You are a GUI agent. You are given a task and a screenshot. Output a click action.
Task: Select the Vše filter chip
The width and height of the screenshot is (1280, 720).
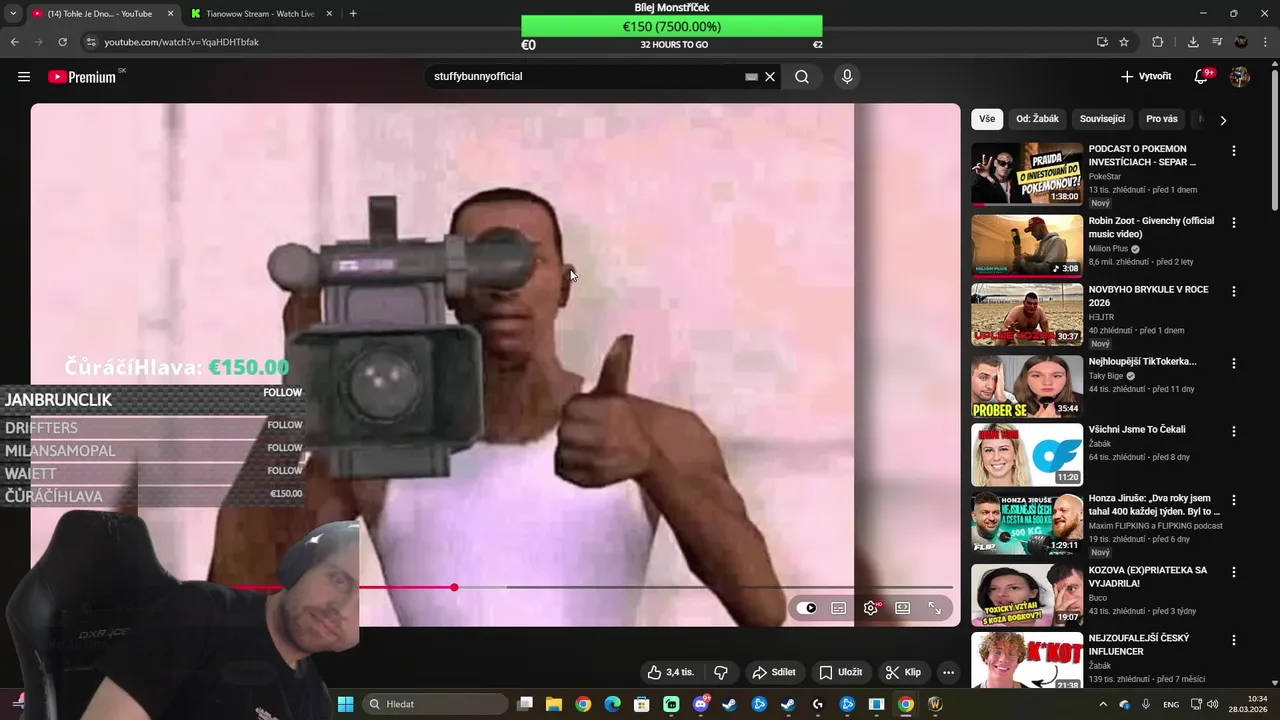tap(987, 119)
